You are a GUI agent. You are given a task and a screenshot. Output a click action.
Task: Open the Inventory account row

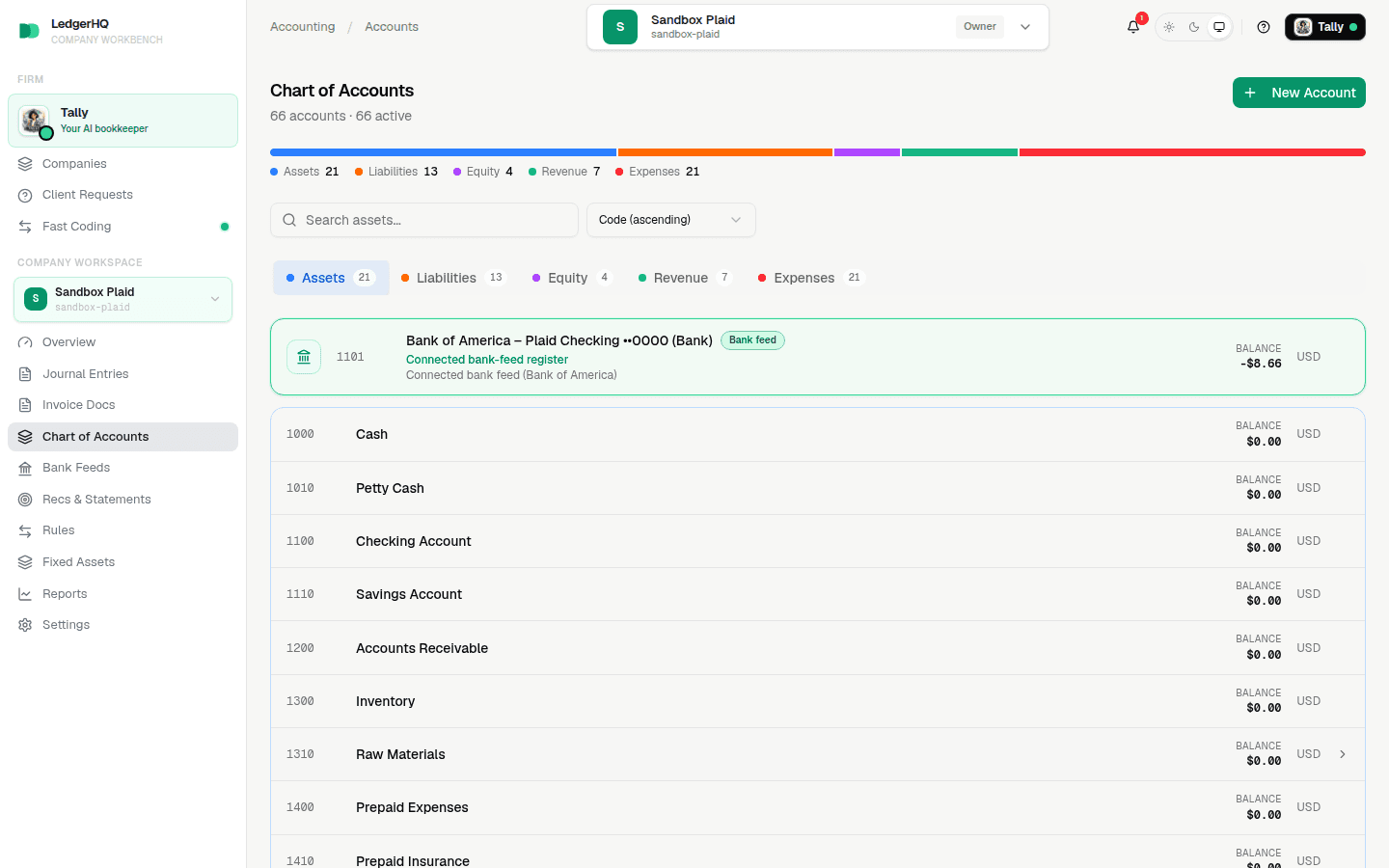818,701
